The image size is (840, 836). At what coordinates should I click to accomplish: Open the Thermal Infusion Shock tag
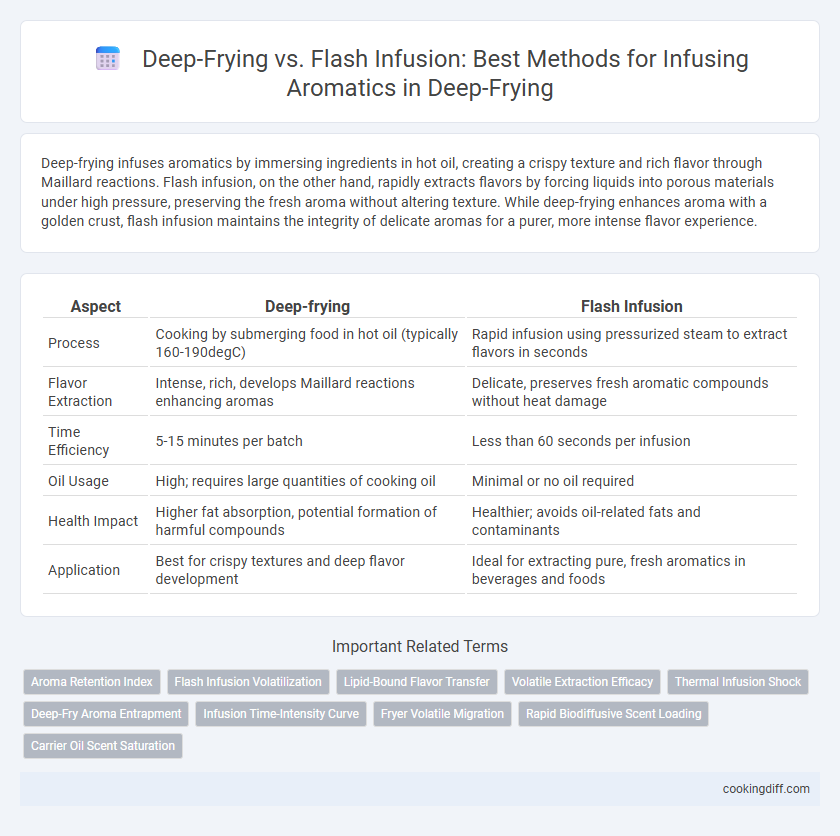coord(738,682)
